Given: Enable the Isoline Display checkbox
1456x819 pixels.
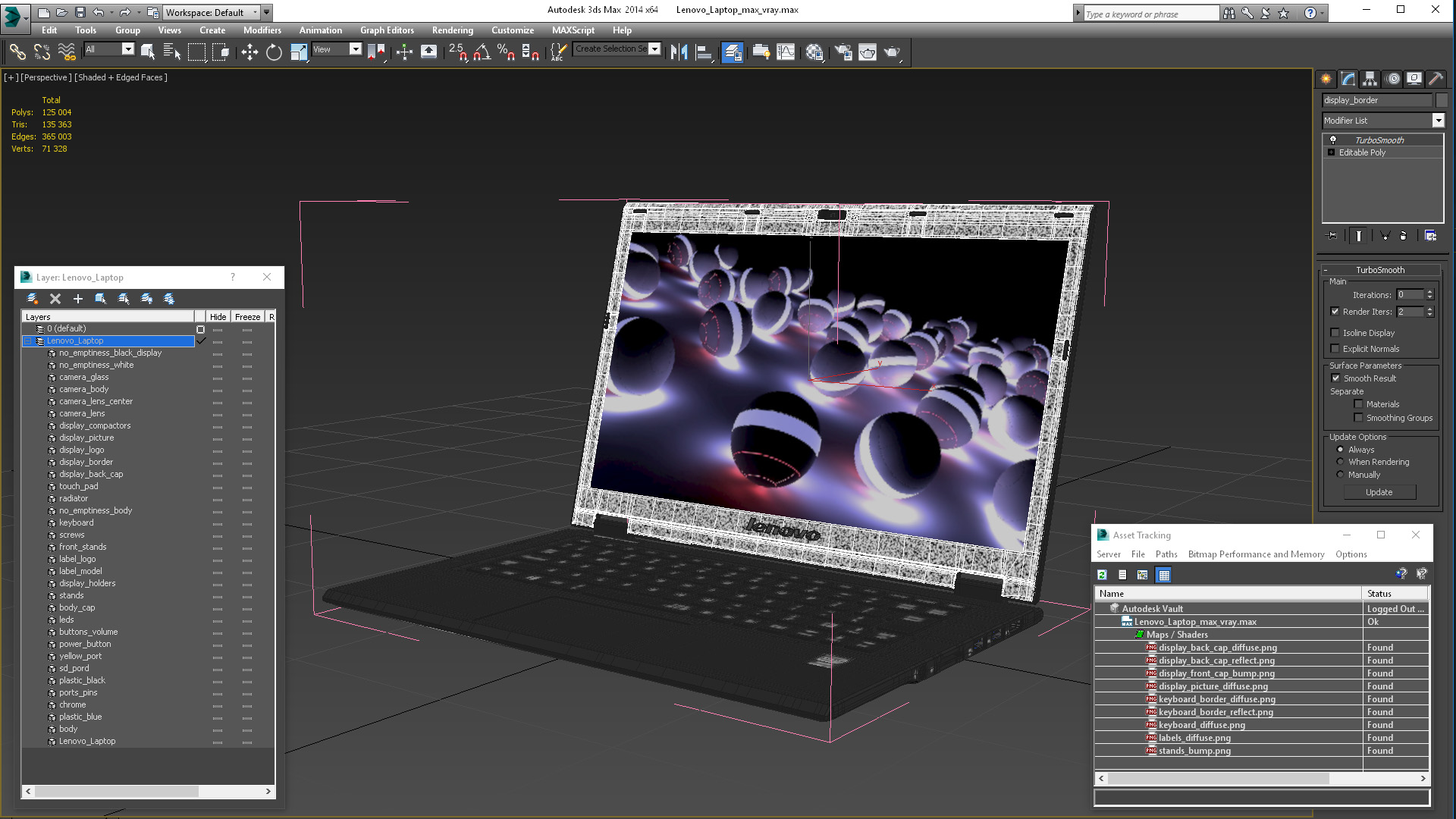Looking at the screenshot, I should tap(1335, 333).
